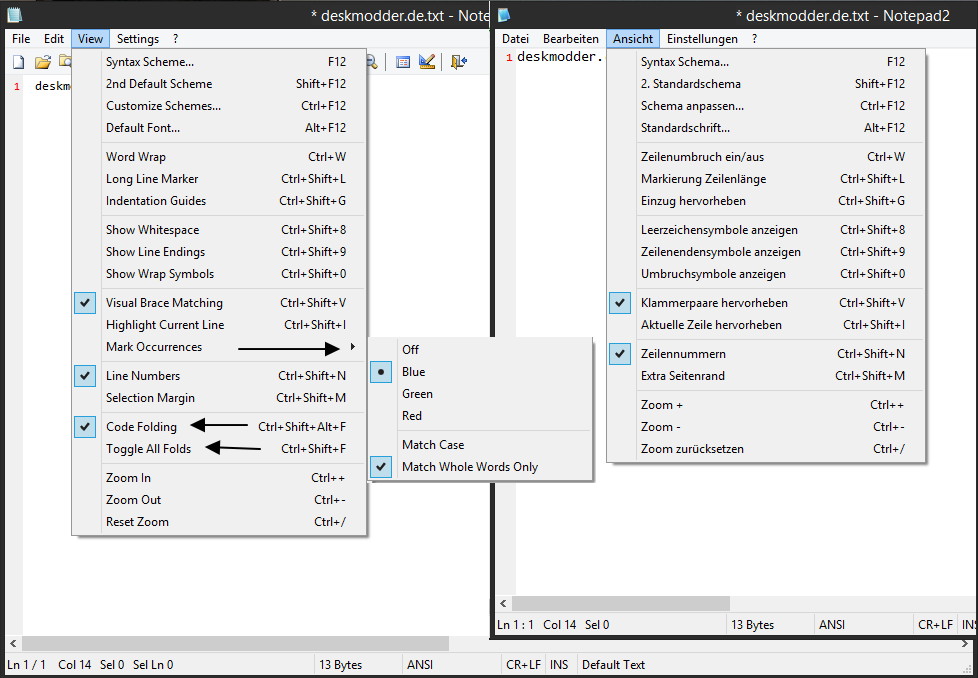Close the open View menu
The image size is (978, 678).
click(x=90, y=39)
